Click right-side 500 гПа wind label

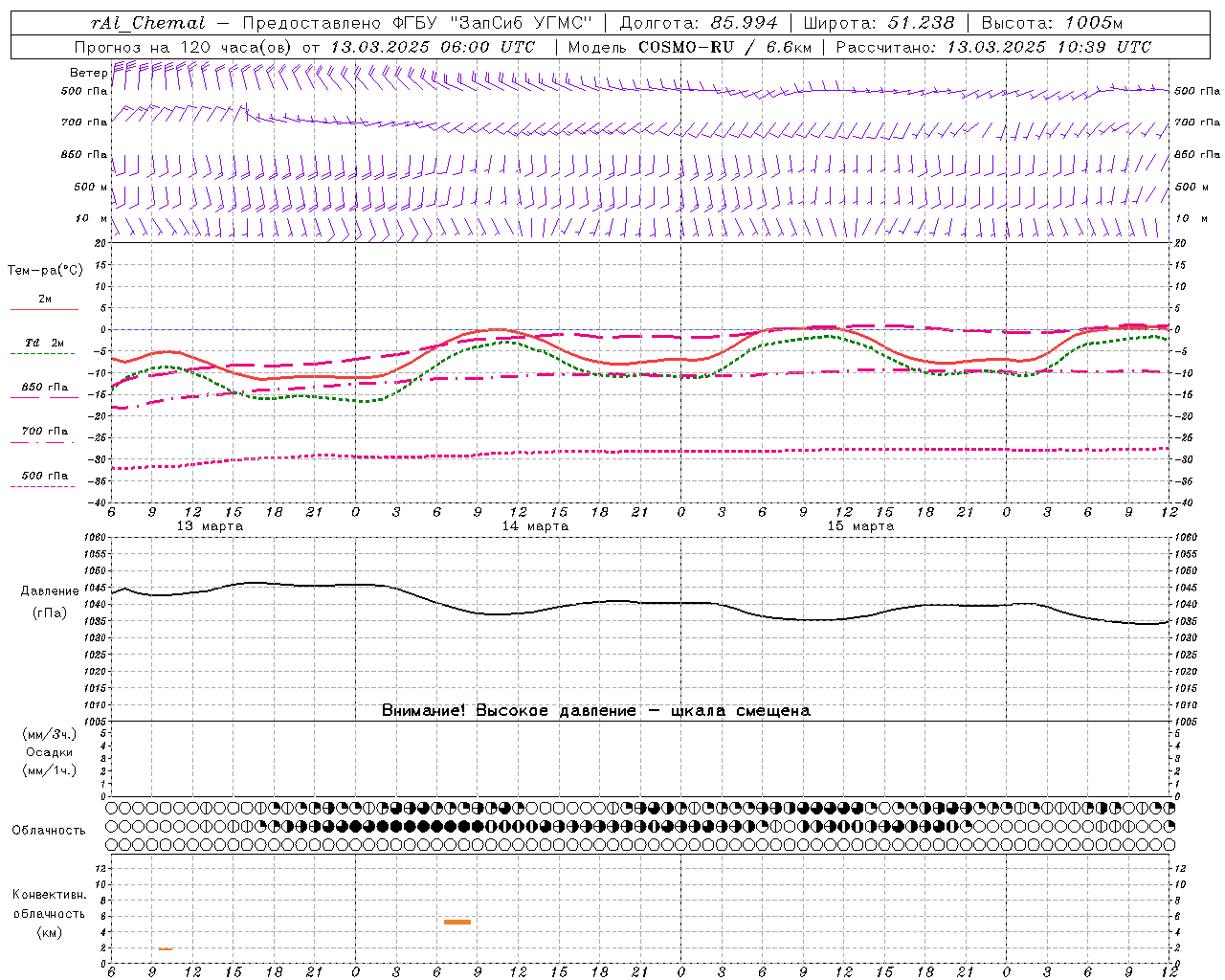tap(1197, 91)
